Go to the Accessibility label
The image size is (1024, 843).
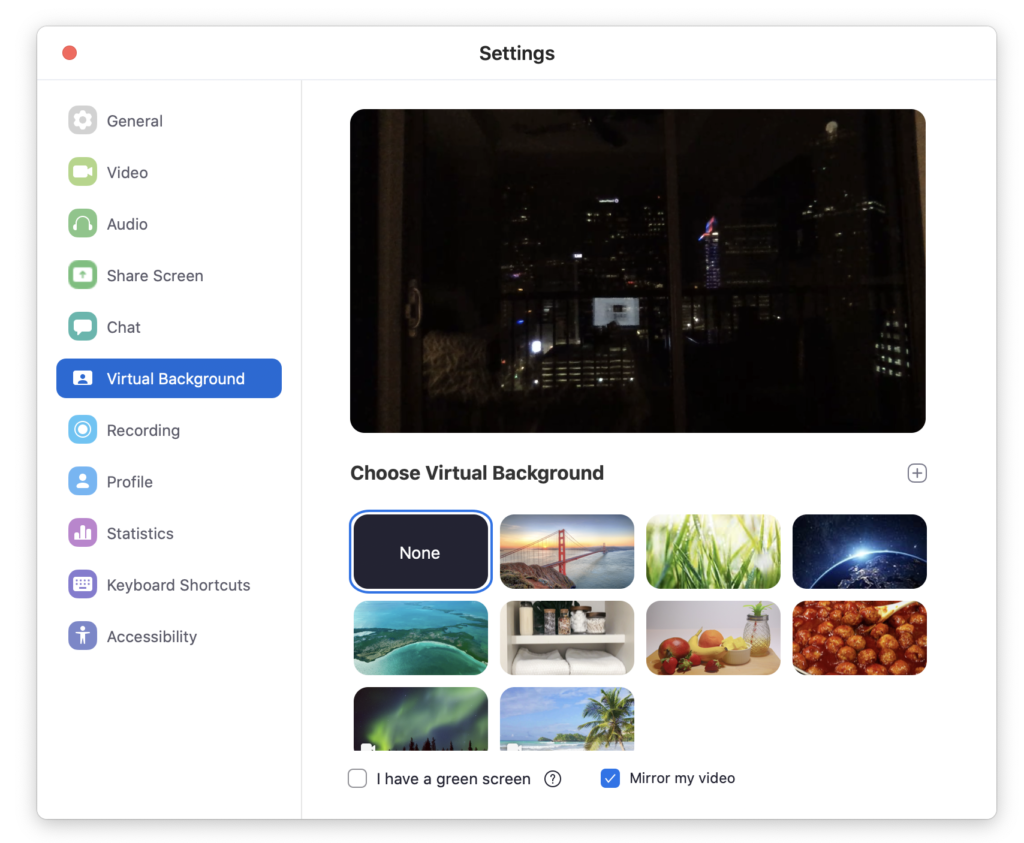152,637
